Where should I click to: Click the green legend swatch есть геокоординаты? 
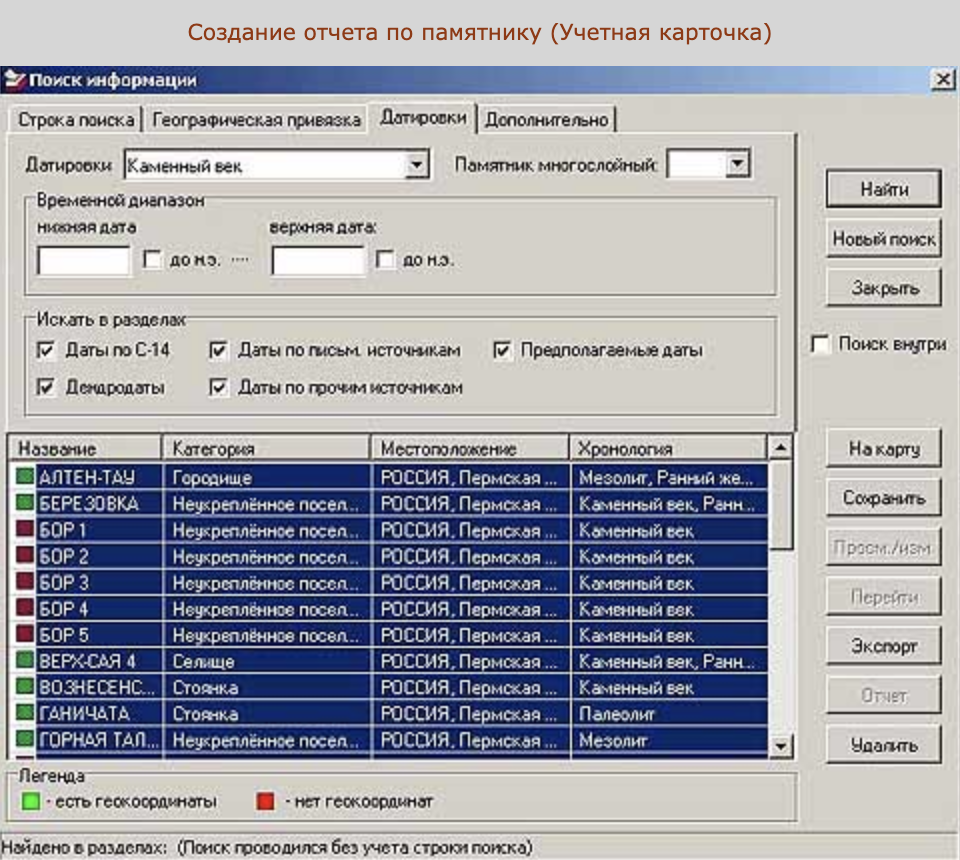click(31, 801)
